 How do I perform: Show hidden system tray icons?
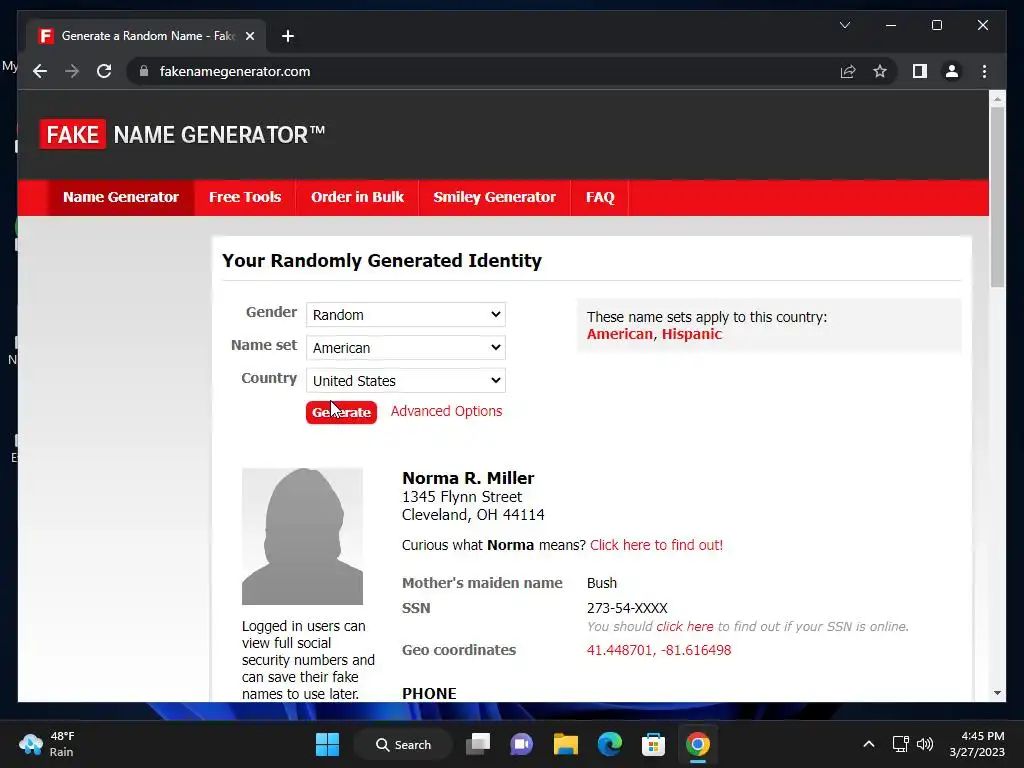point(869,744)
